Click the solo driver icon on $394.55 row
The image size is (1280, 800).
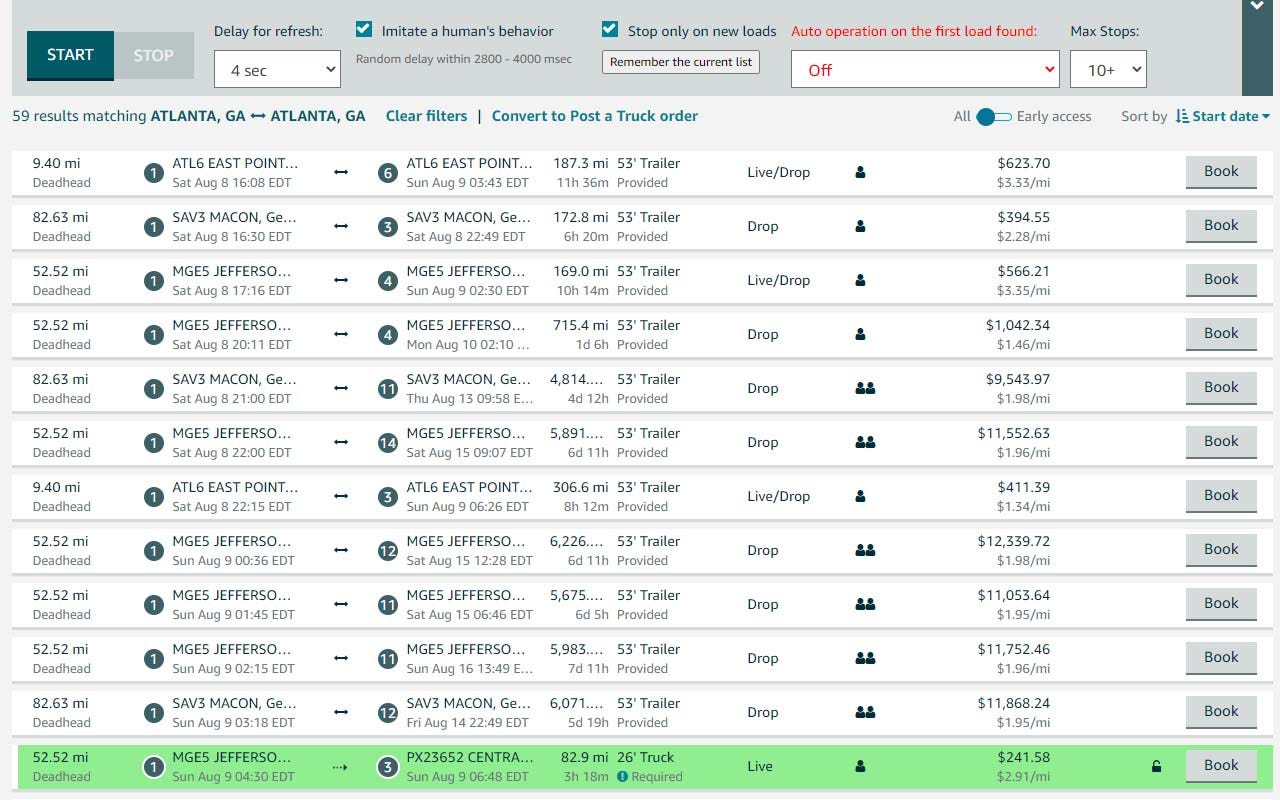pyautogui.click(x=860, y=227)
